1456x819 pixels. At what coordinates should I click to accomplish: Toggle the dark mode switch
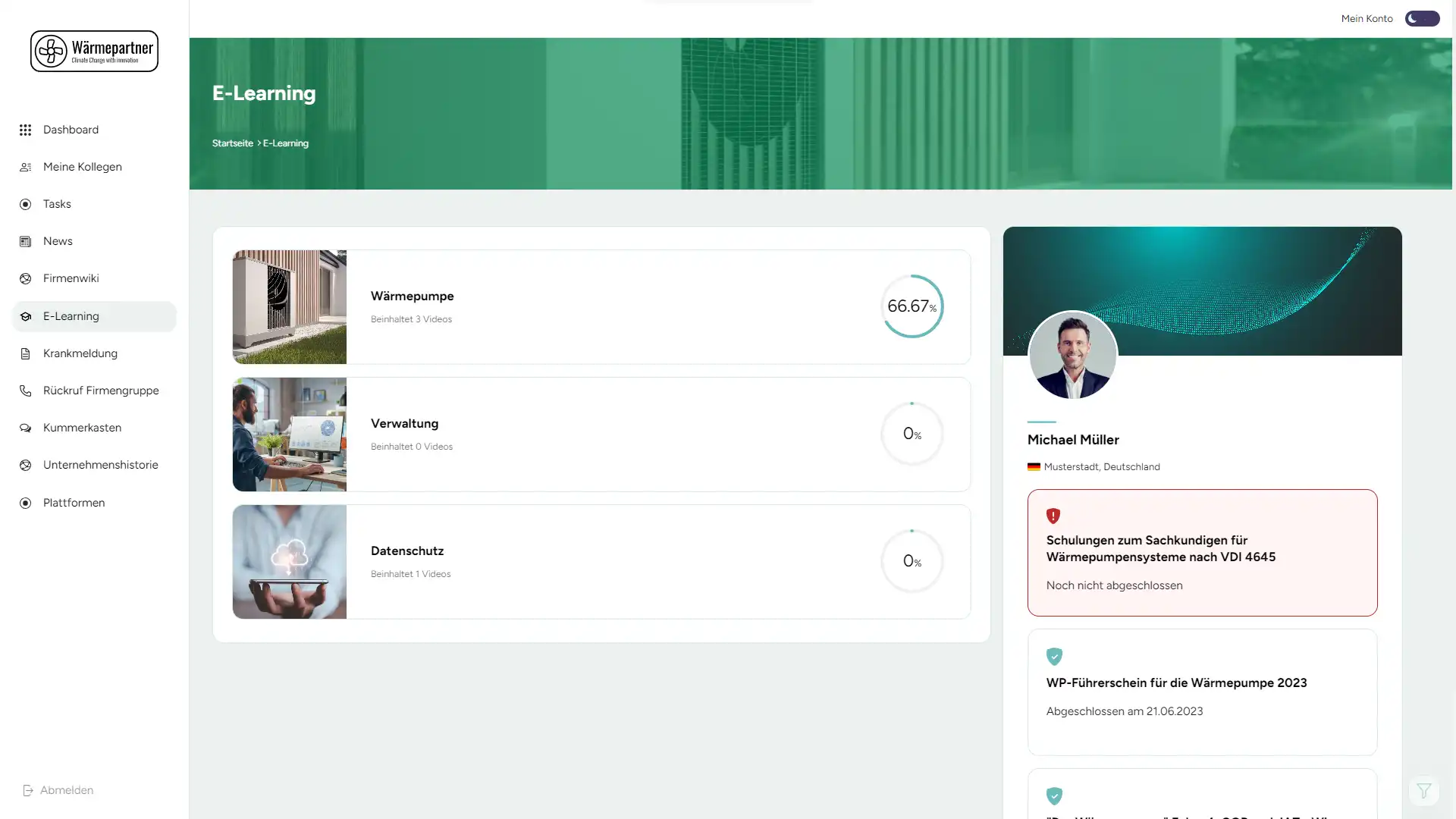point(1422,18)
